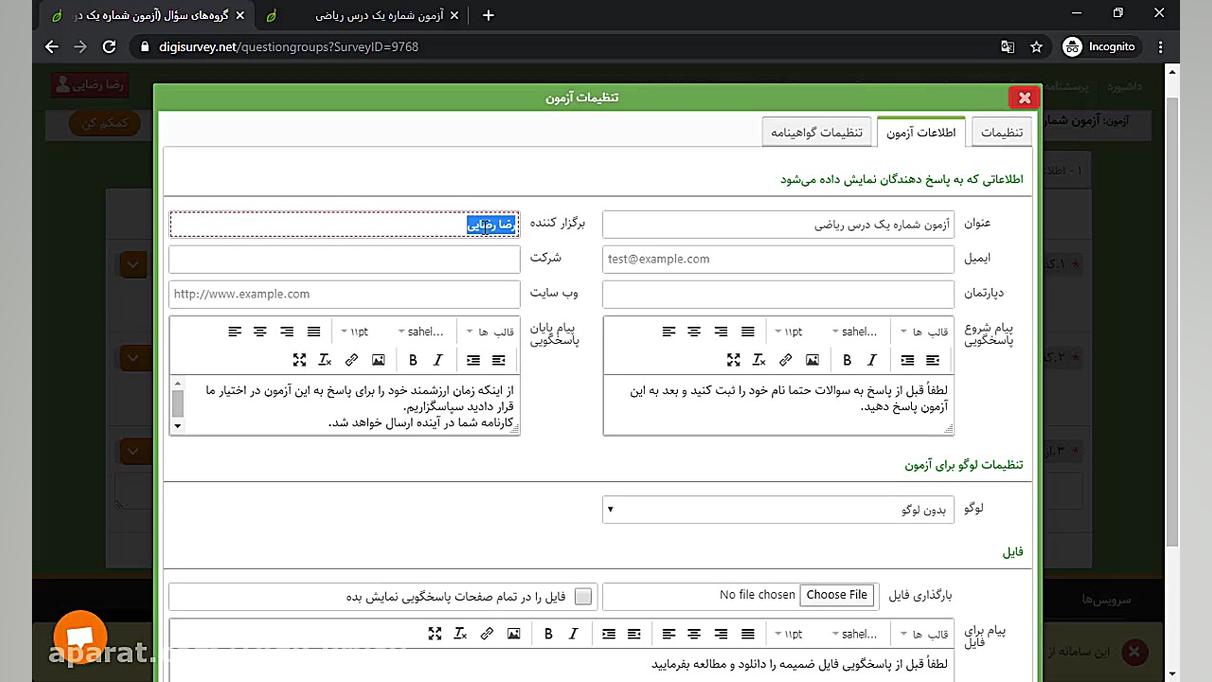Align left in start message editor
The image size is (1212, 682).
coord(668,332)
